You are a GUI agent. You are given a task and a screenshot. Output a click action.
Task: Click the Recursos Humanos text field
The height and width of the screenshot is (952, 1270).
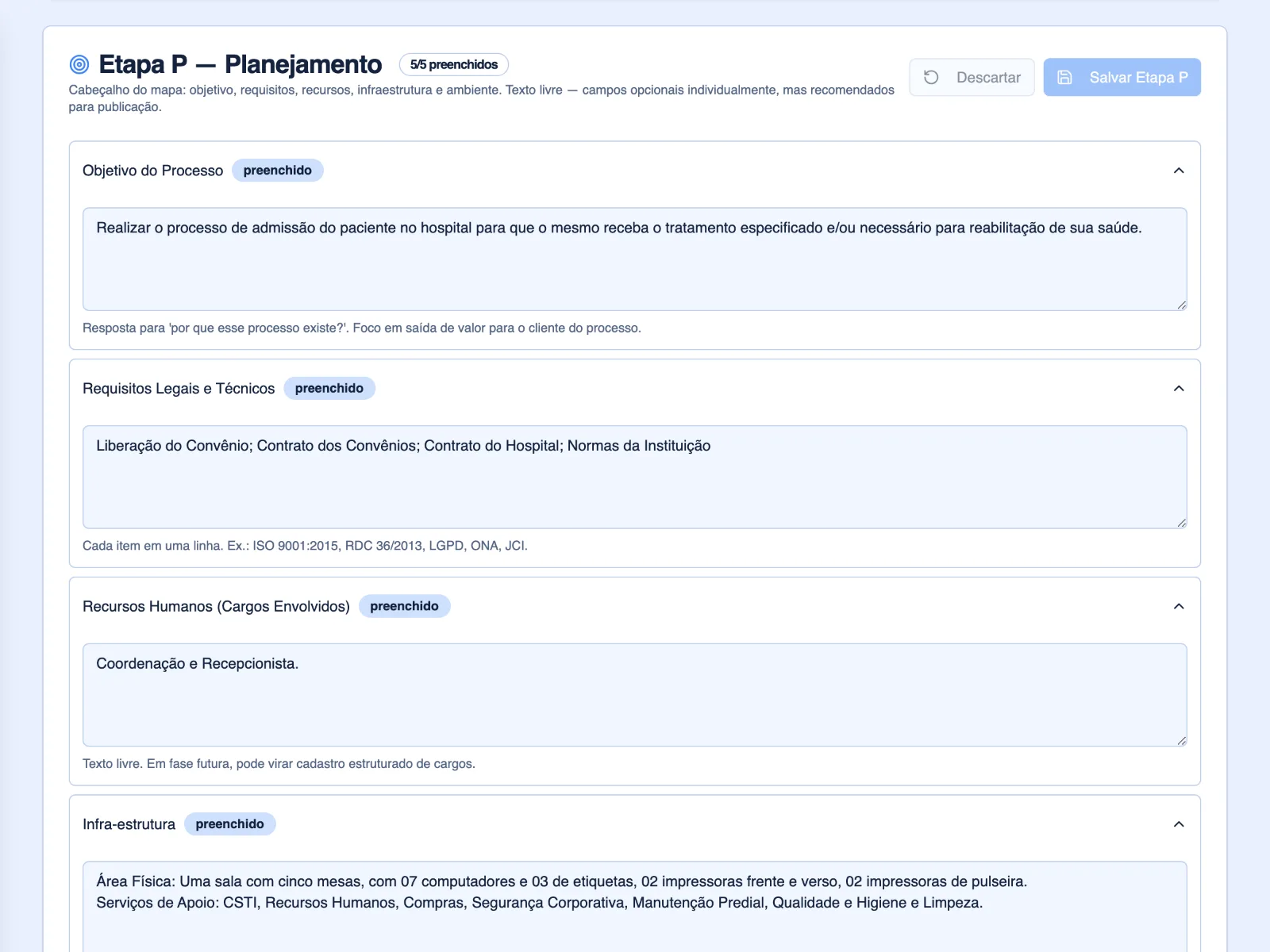(x=635, y=695)
